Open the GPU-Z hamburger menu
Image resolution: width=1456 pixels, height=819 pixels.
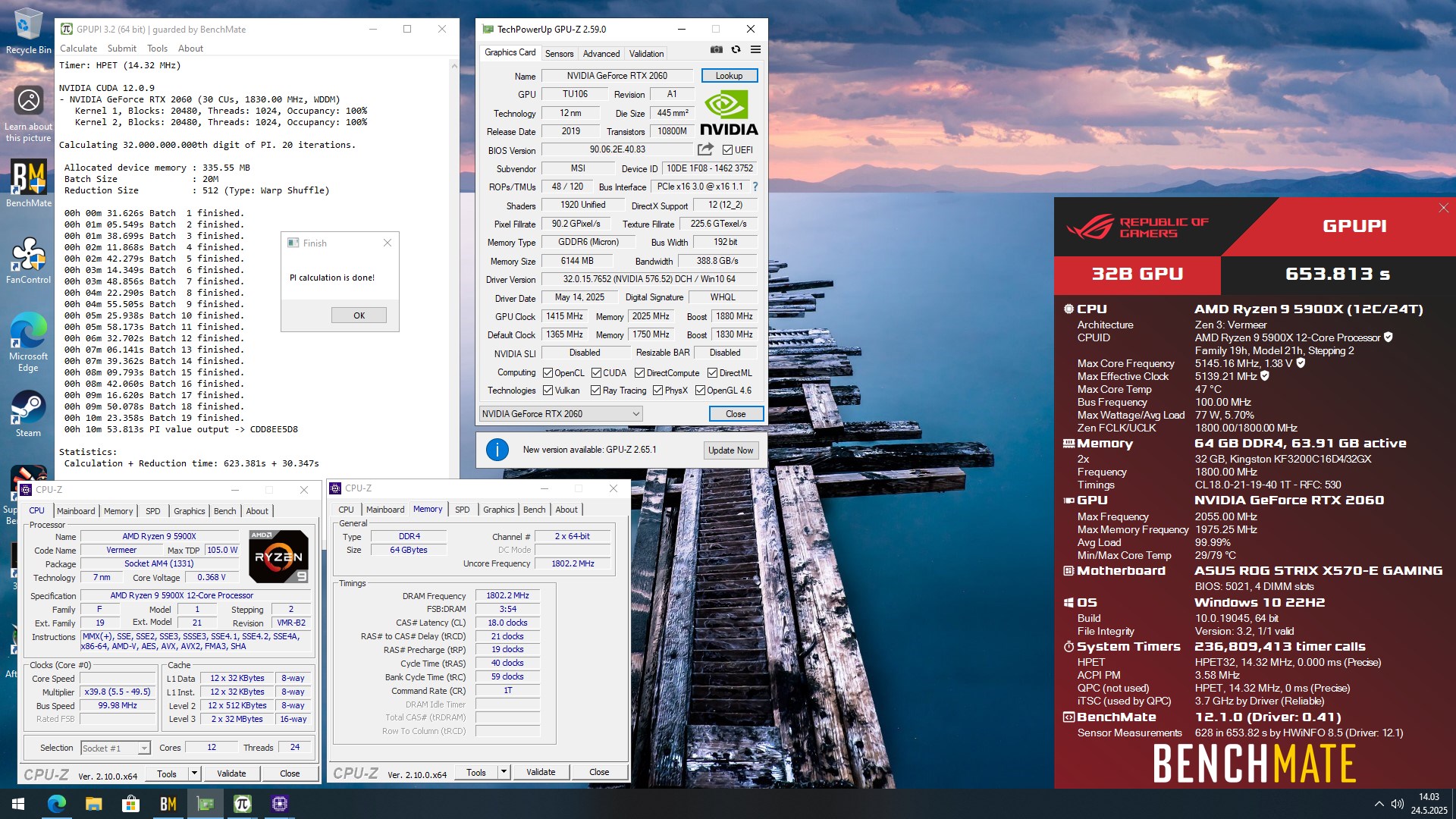pyautogui.click(x=755, y=49)
